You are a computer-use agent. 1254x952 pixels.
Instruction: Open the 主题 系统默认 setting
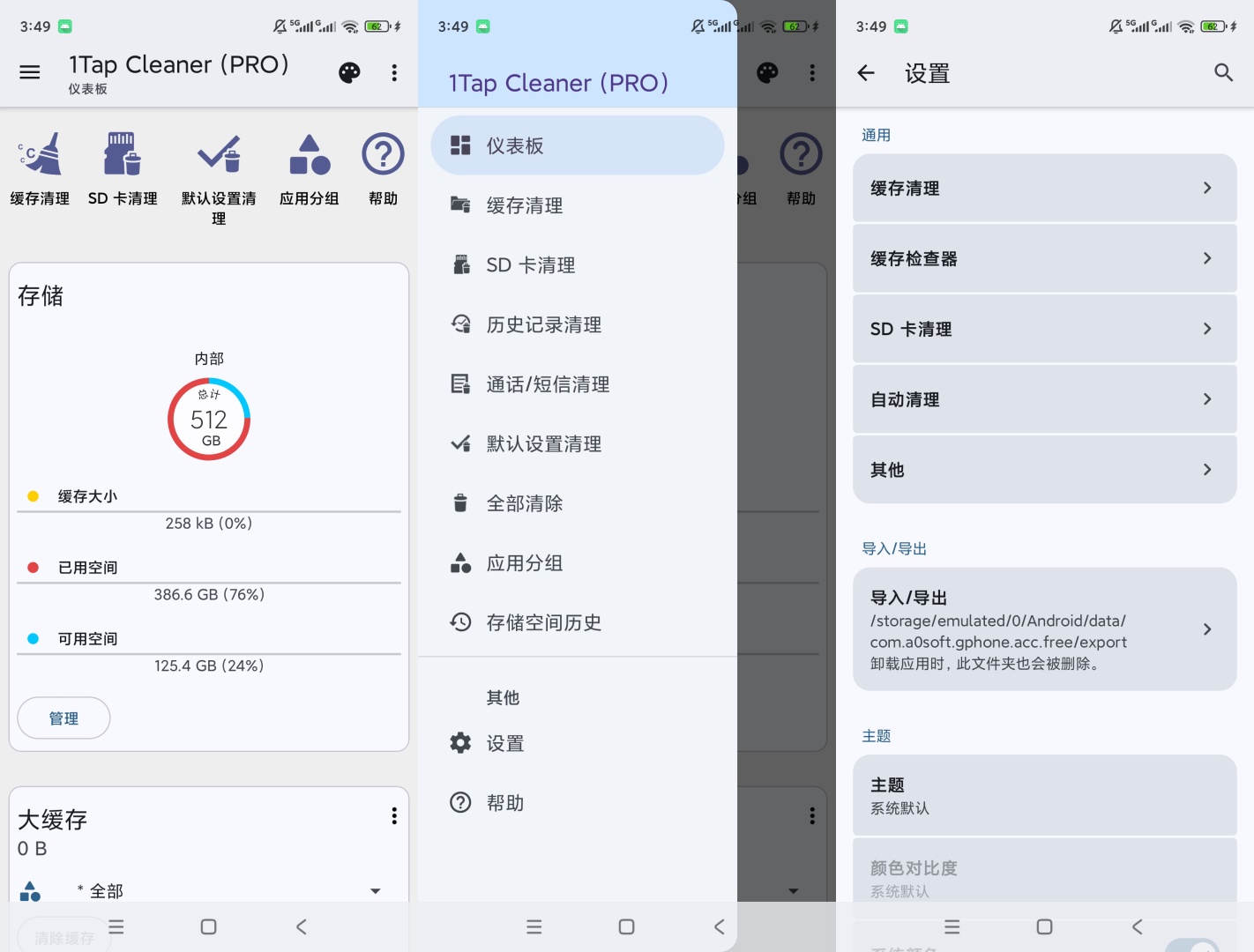point(1044,795)
